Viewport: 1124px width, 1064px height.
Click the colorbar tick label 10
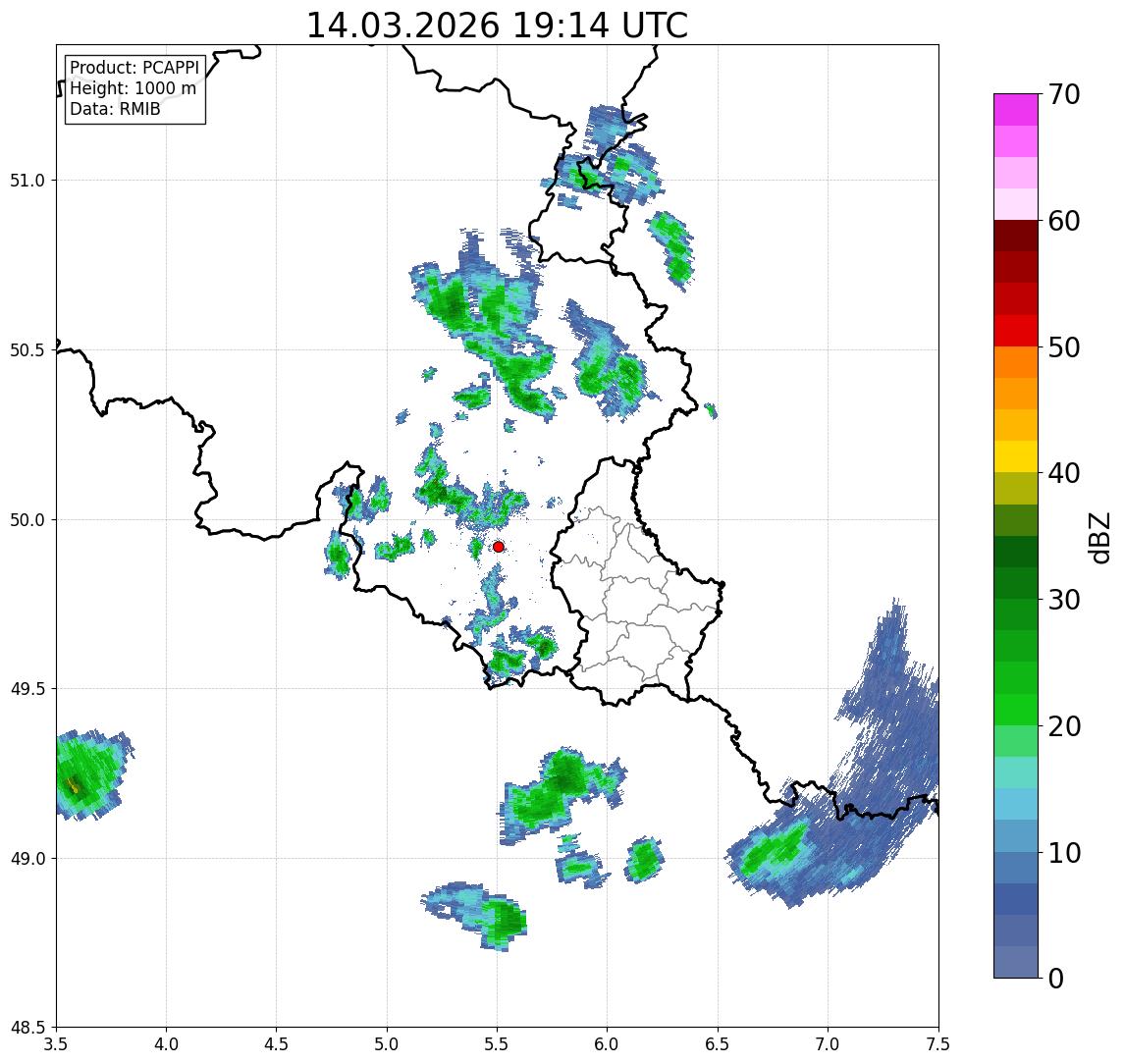tap(1064, 852)
